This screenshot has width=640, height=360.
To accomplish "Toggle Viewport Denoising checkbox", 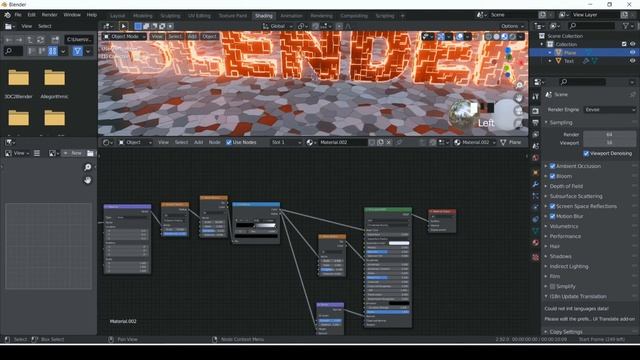I will pyautogui.click(x=586, y=153).
